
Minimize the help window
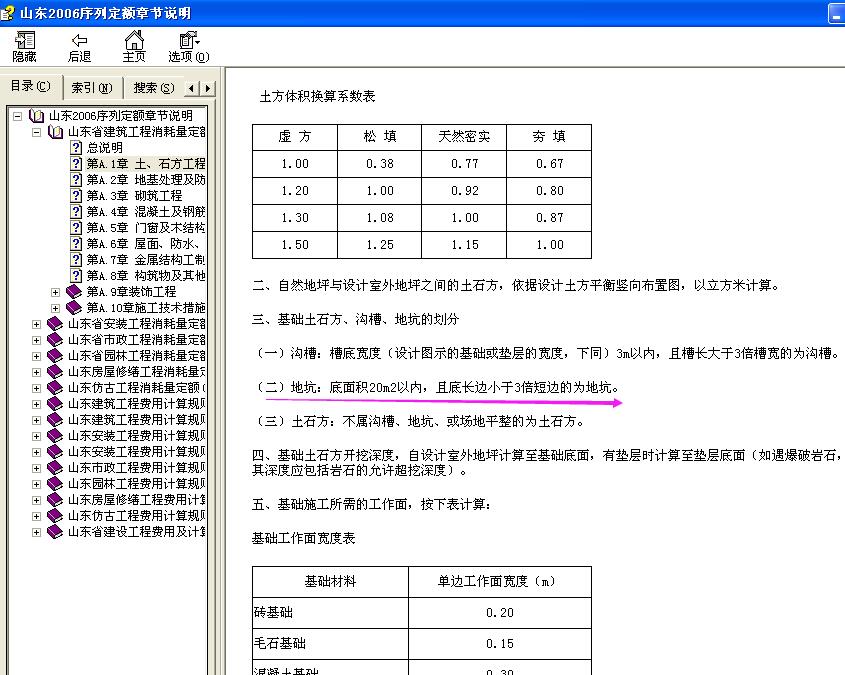[836, 13]
